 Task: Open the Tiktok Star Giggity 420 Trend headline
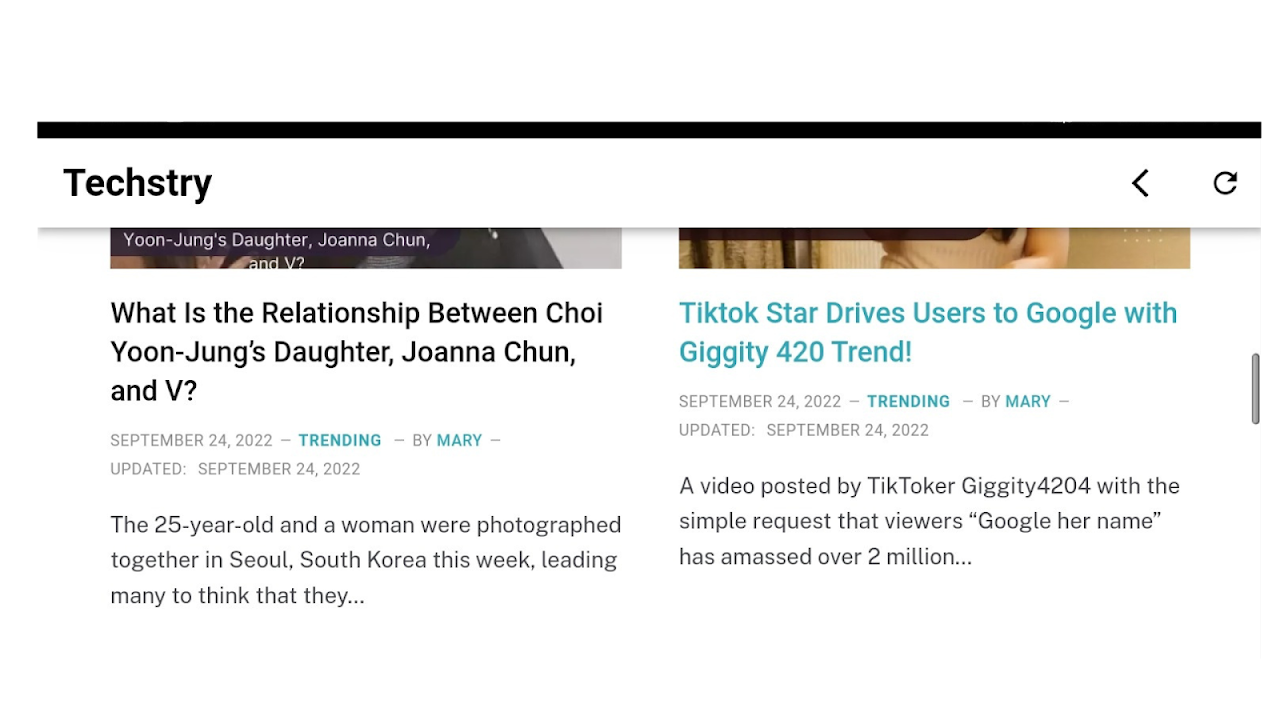927,332
